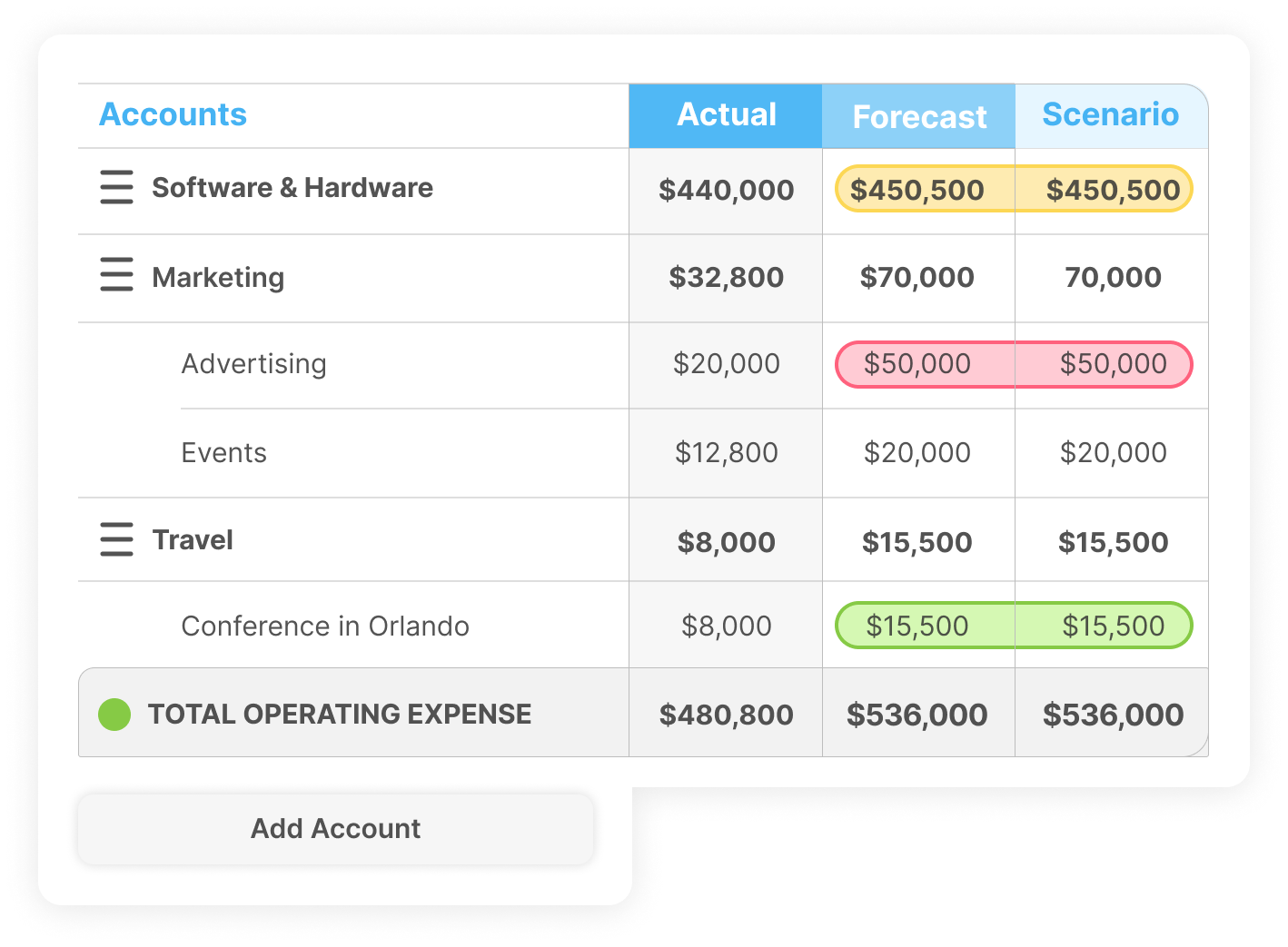The height and width of the screenshot is (947, 1288).
Task: Select the Conference in Orlando row
Action: (643, 626)
